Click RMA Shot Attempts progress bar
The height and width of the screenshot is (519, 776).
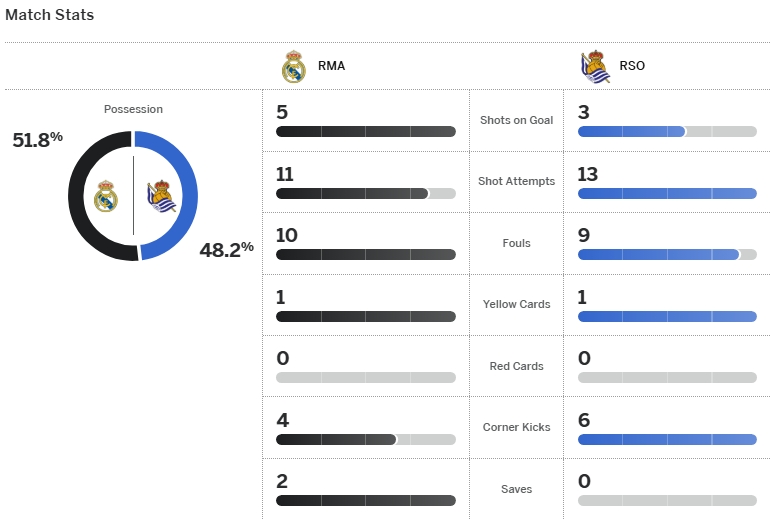click(365, 194)
